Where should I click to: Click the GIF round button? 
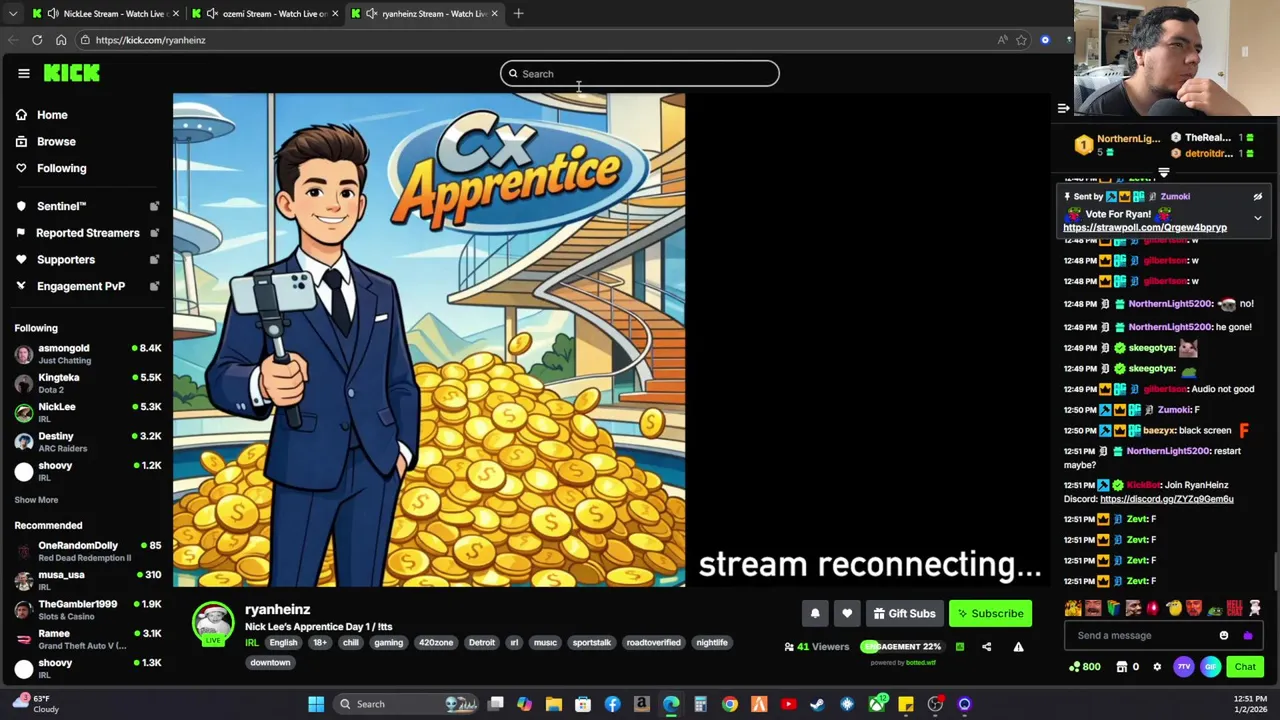tap(1210, 667)
